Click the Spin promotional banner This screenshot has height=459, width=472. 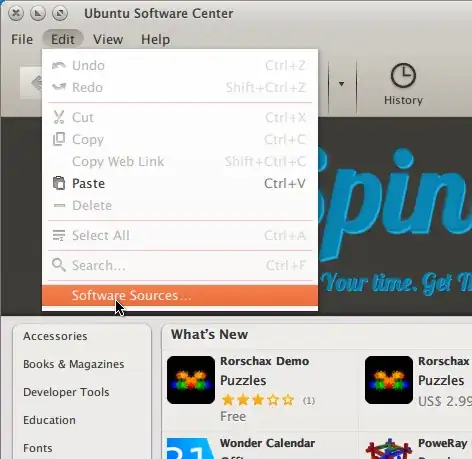click(x=395, y=216)
